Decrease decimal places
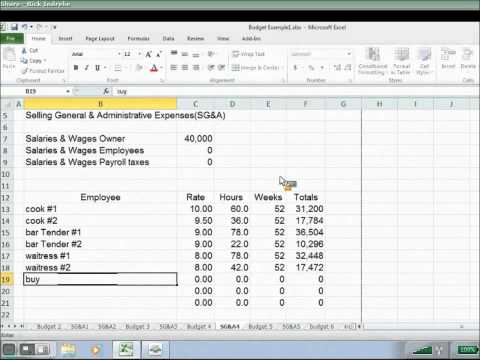The width and height of the screenshot is (480, 360). [x=348, y=68]
